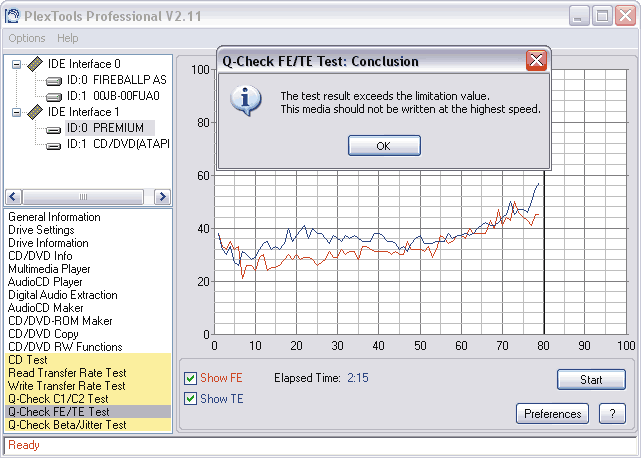Select the IDE Interface 0 label
The width and height of the screenshot is (641, 458).
coord(84,64)
